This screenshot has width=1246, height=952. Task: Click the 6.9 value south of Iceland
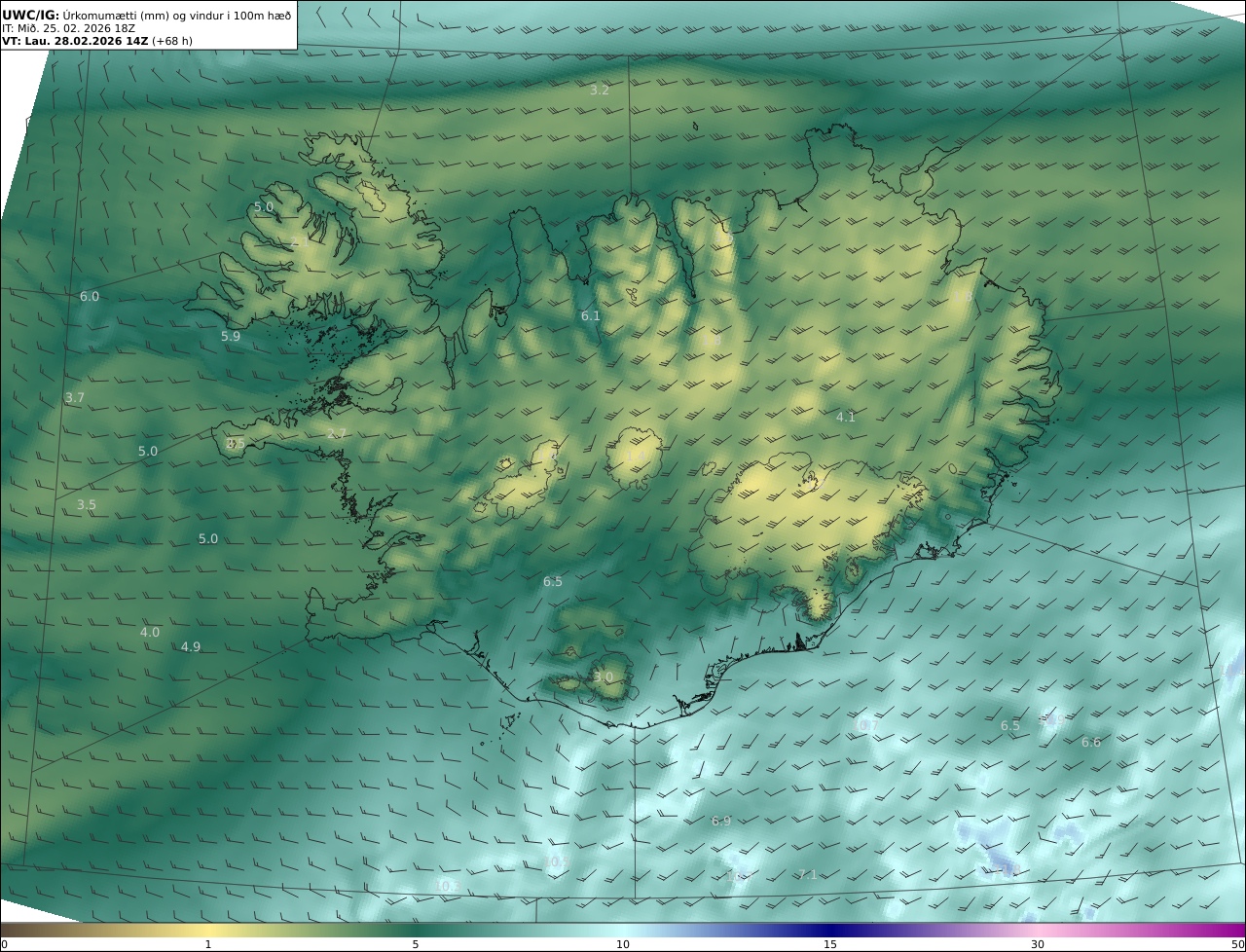coord(721,821)
